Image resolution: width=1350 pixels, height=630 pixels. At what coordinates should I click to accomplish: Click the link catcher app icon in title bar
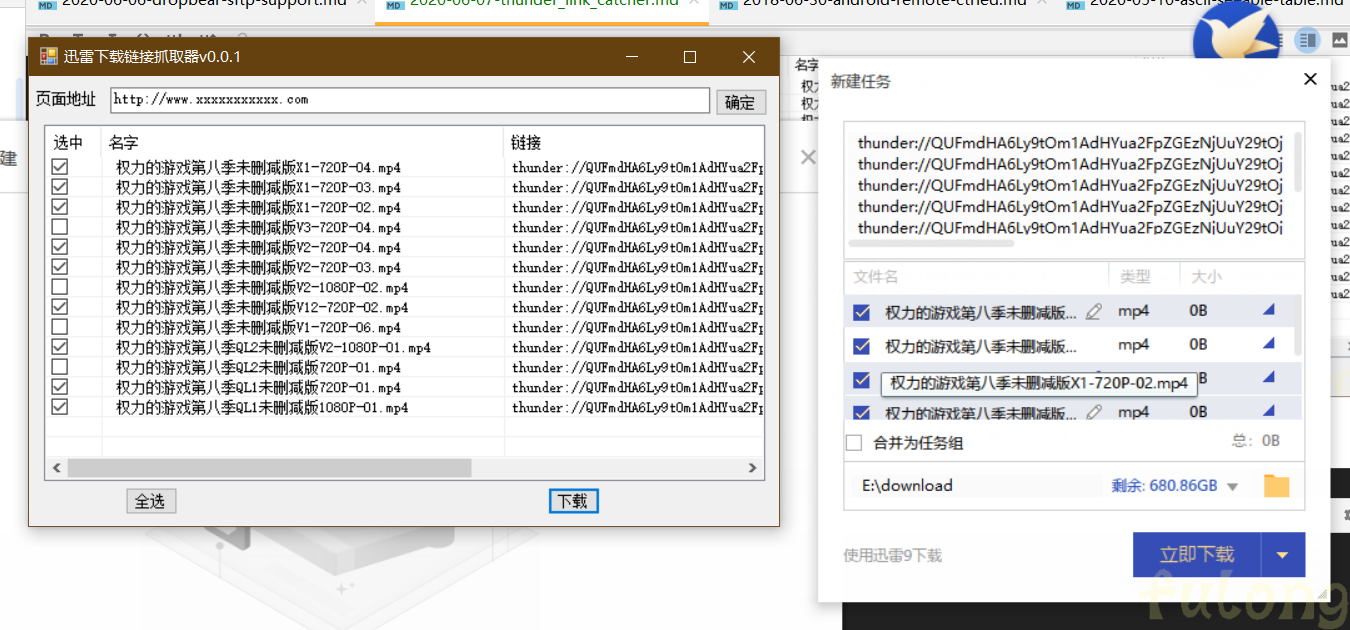48,57
